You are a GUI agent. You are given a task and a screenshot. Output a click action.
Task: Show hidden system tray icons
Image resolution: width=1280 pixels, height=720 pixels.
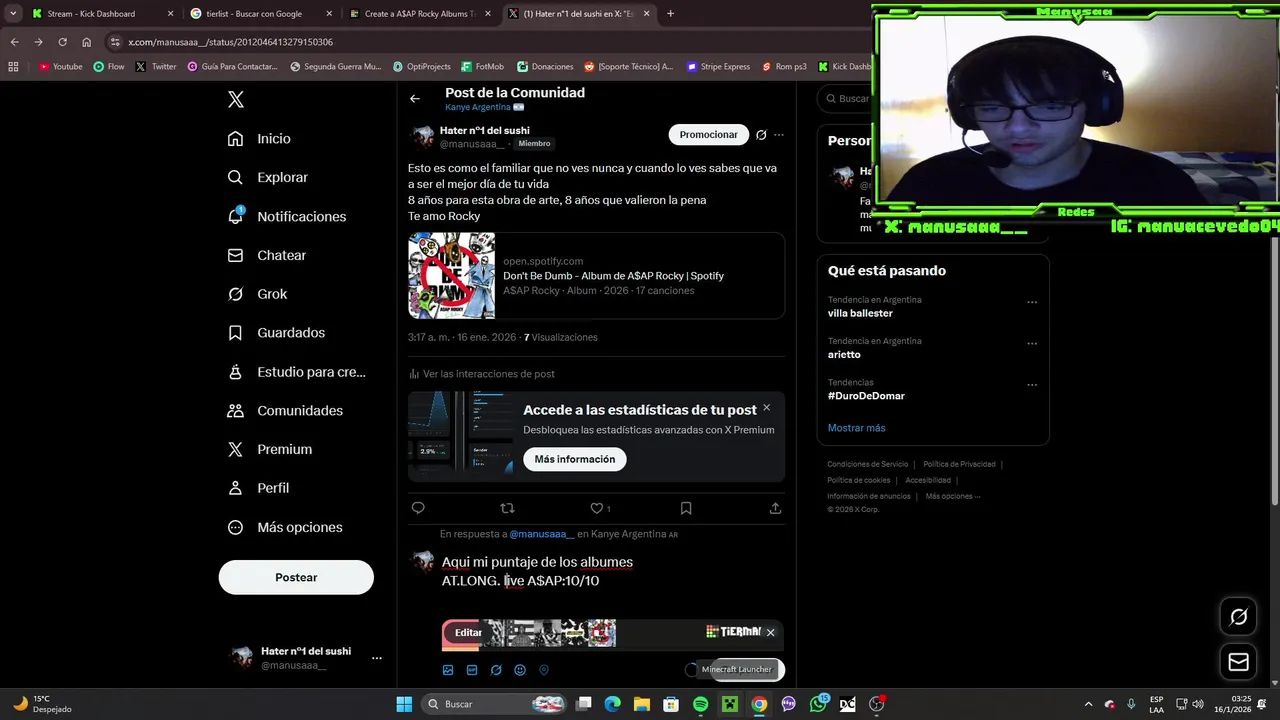click(x=1089, y=704)
